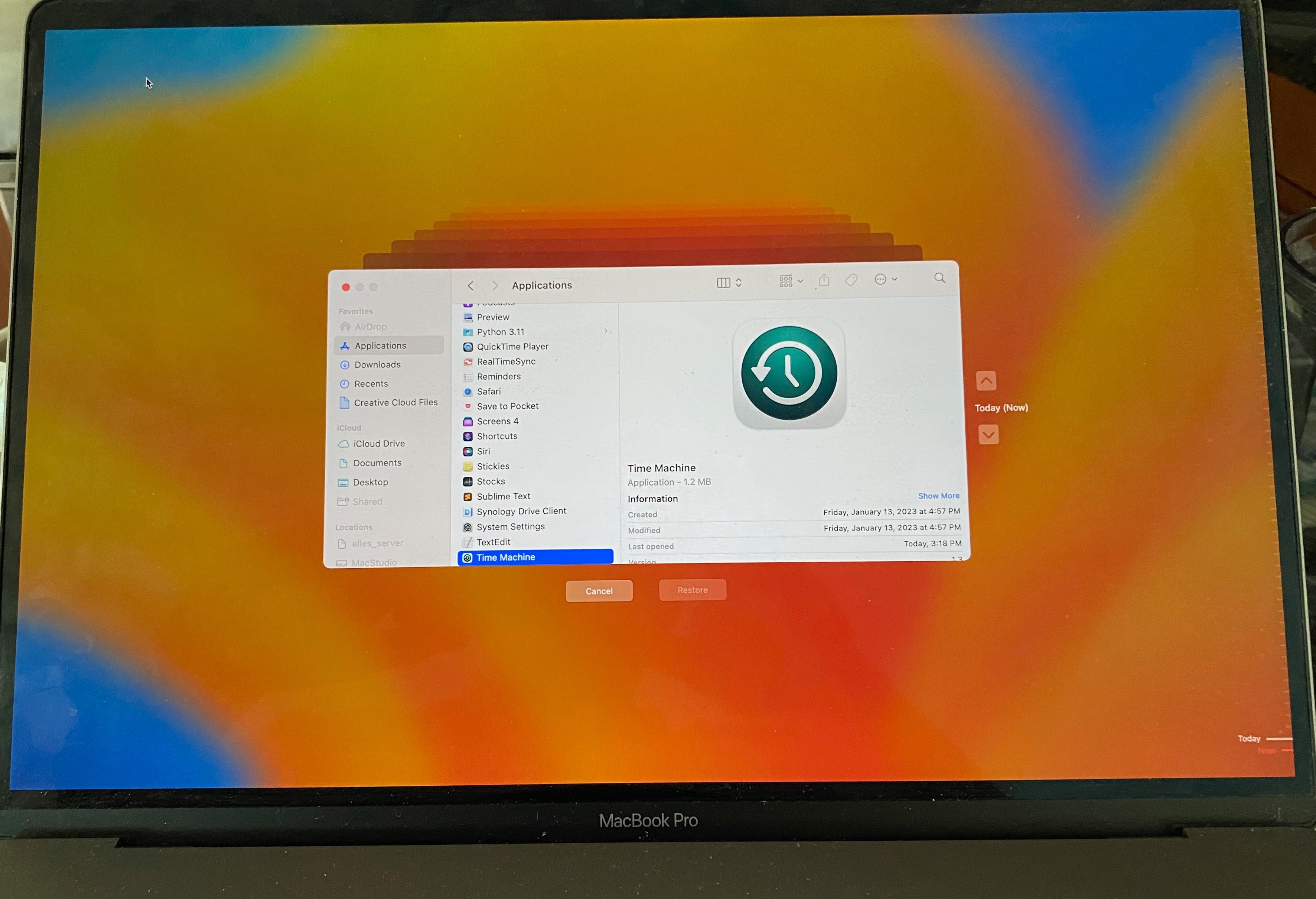The image size is (1316, 899).
Task: Go back with the left chevron
Action: (x=470, y=286)
